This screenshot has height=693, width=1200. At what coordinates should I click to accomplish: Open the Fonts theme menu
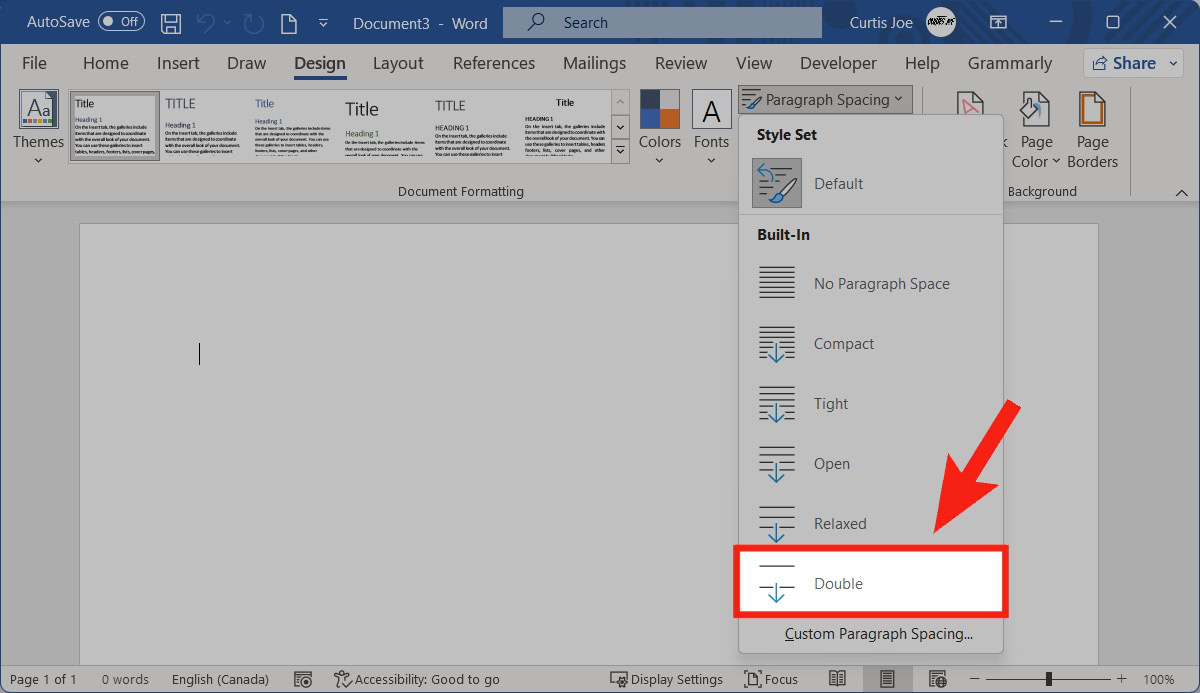[711, 125]
